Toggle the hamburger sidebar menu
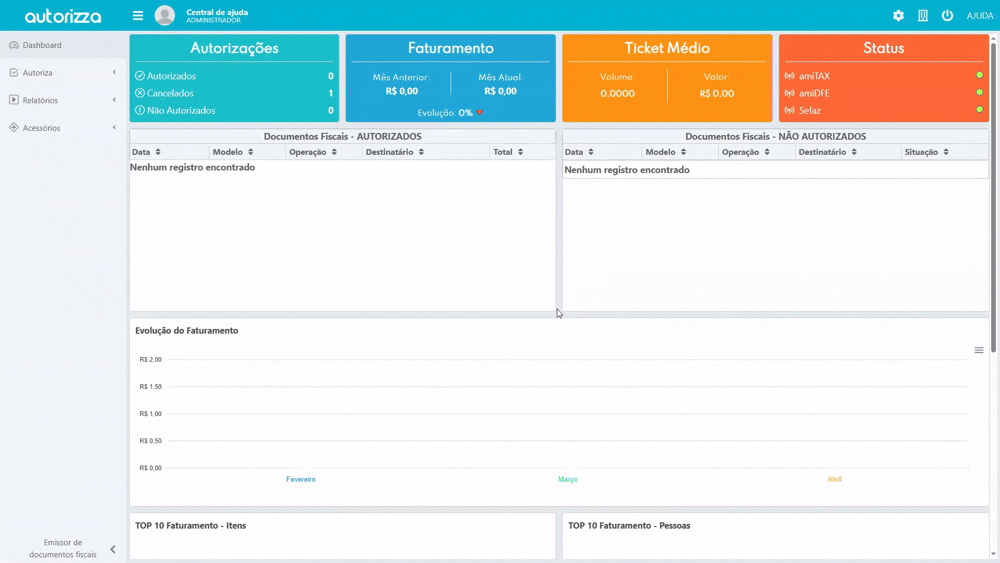 pos(138,16)
